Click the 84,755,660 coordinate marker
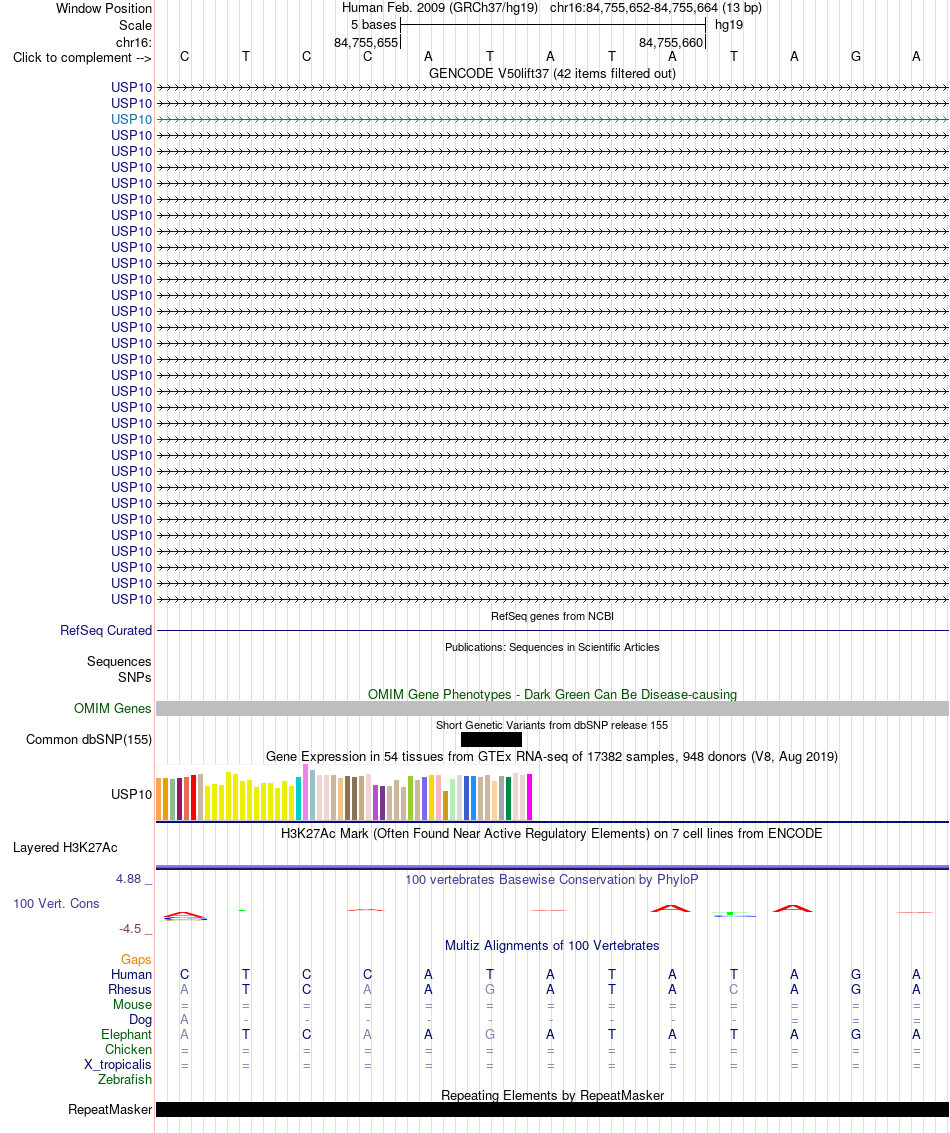 tap(670, 43)
